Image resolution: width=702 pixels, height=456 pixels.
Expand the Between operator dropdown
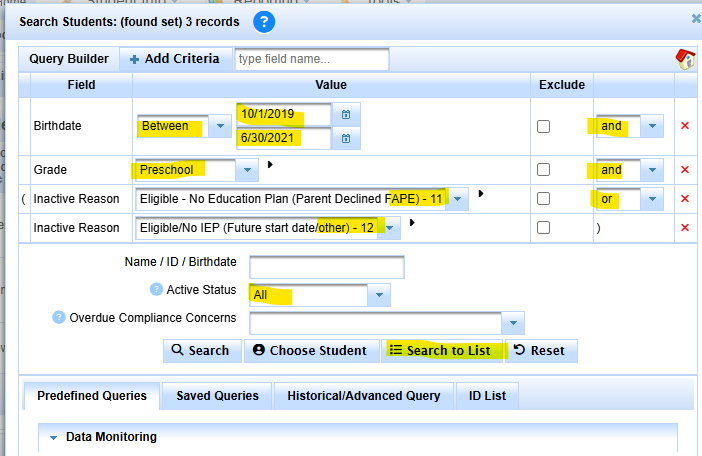[x=220, y=127]
